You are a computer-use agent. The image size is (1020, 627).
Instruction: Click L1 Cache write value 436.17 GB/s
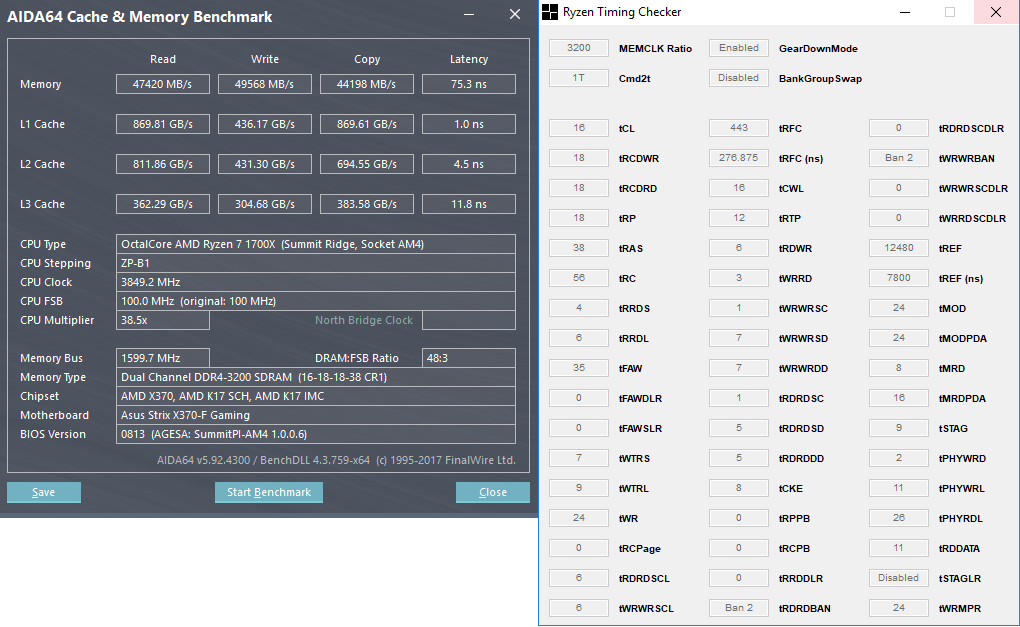pos(265,124)
